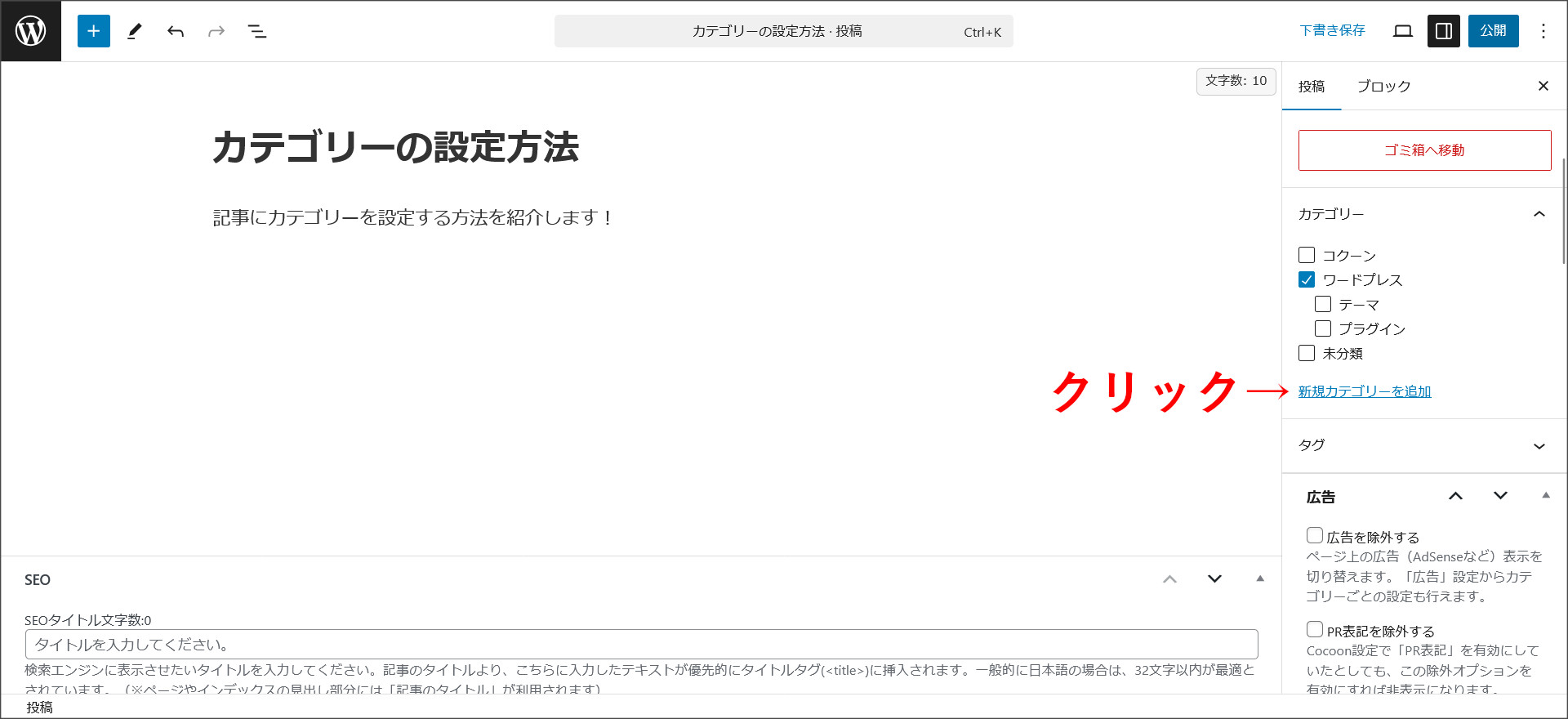Viewport: 1568px width, 719px height.
Task: Click 下書き保存 to save draft
Action: pos(1332,31)
